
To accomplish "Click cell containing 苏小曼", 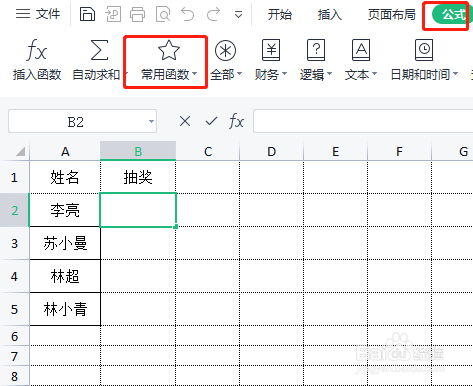I will pos(65,243).
